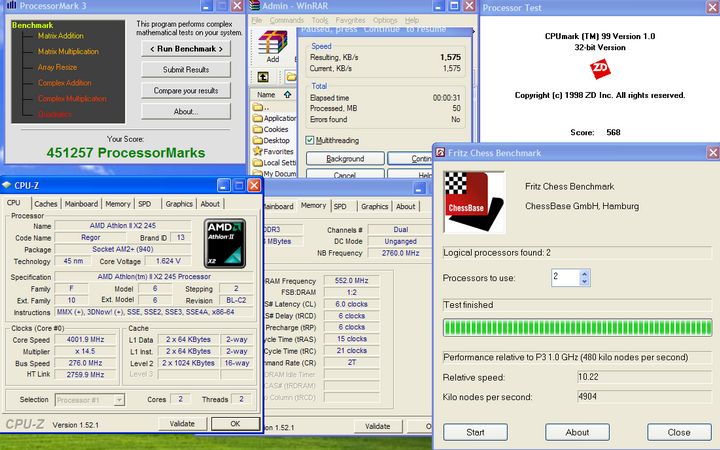The width and height of the screenshot is (720, 450).
Task: Open the Tools menu in WinRAR
Action: point(320,20)
